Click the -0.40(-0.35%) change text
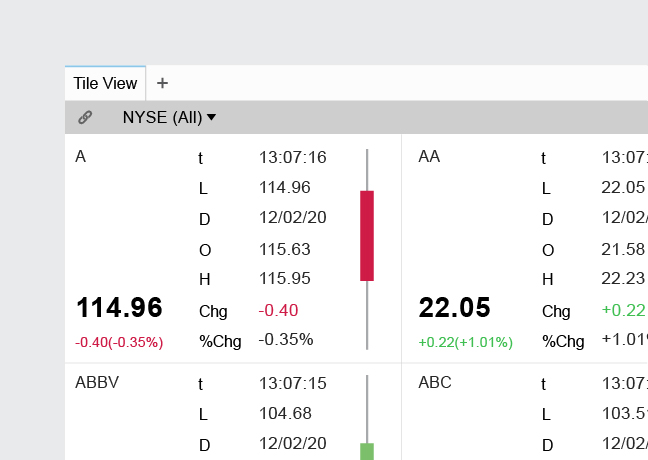Screen dimensions: 648x460 tap(119, 342)
